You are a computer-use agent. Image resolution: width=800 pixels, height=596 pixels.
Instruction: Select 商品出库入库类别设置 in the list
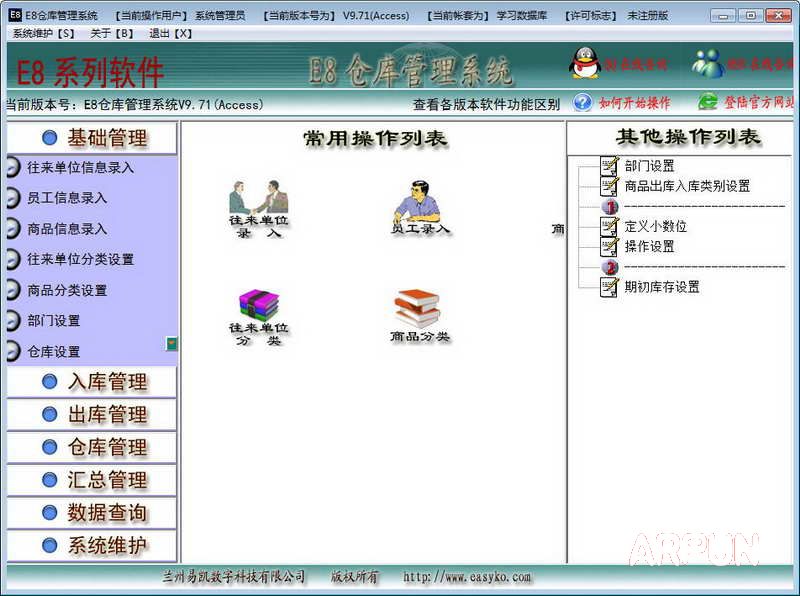(x=687, y=186)
